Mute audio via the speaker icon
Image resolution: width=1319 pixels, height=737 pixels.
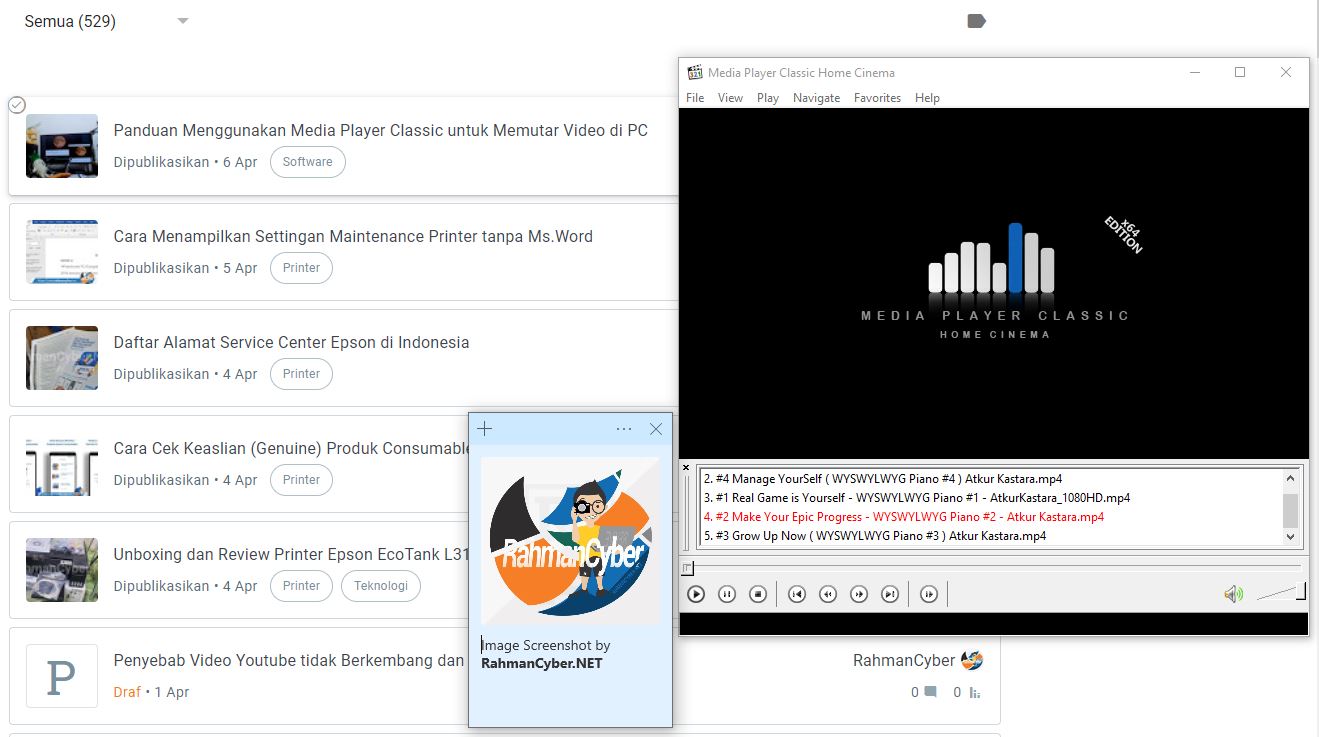click(1234, 594)
